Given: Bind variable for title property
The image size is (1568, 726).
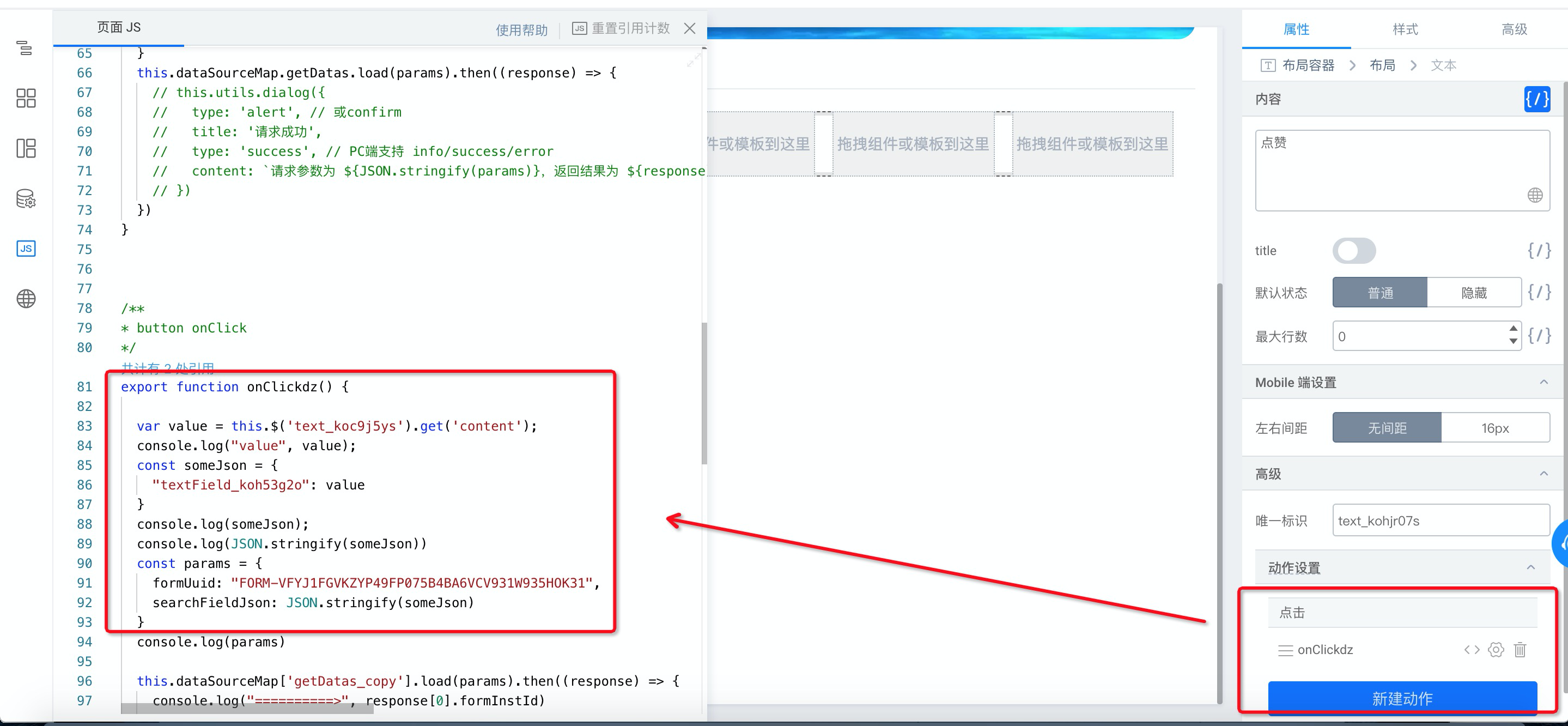Looking at the screenshot, I should point(1539,250).
